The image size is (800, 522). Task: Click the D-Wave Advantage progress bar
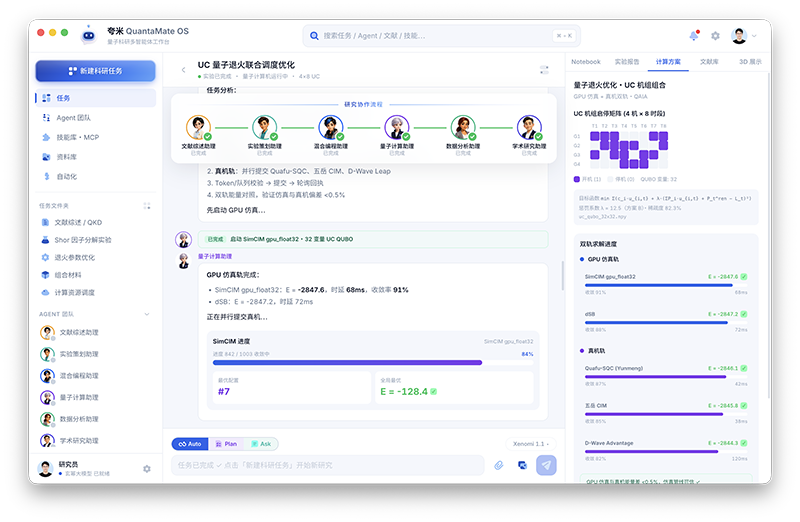[x=666, y=452]
